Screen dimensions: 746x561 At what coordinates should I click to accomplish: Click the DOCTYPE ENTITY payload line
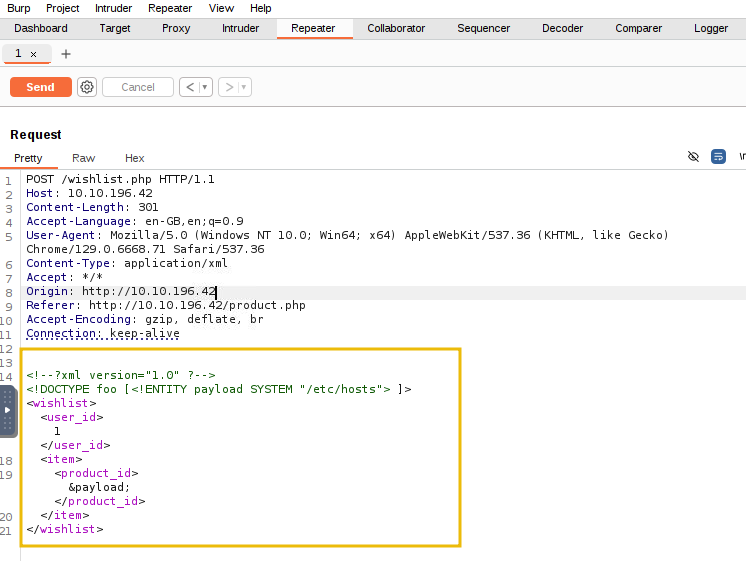click(x=219, y=389)
